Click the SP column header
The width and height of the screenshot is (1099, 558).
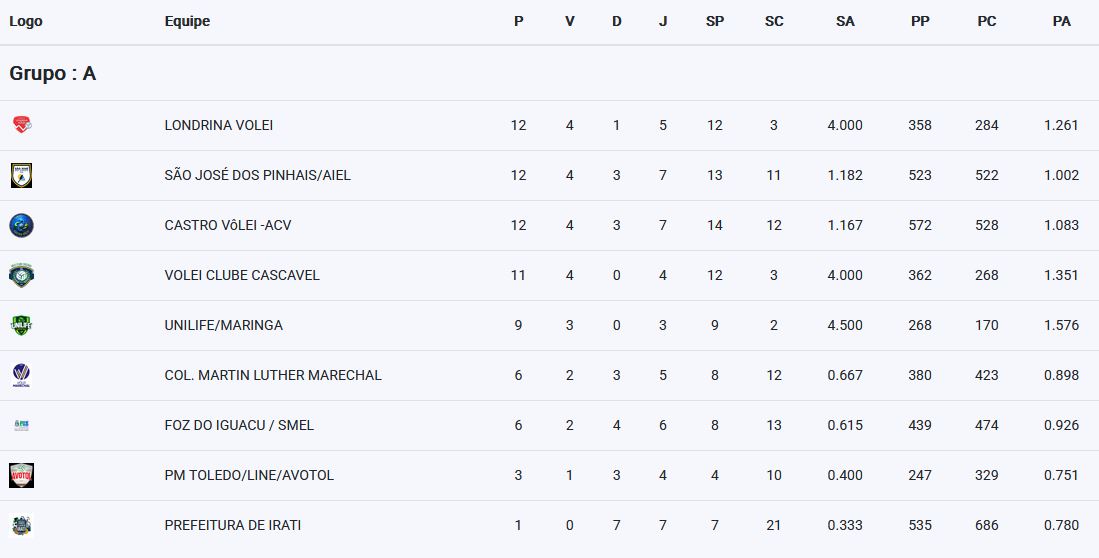pos(715,21)
